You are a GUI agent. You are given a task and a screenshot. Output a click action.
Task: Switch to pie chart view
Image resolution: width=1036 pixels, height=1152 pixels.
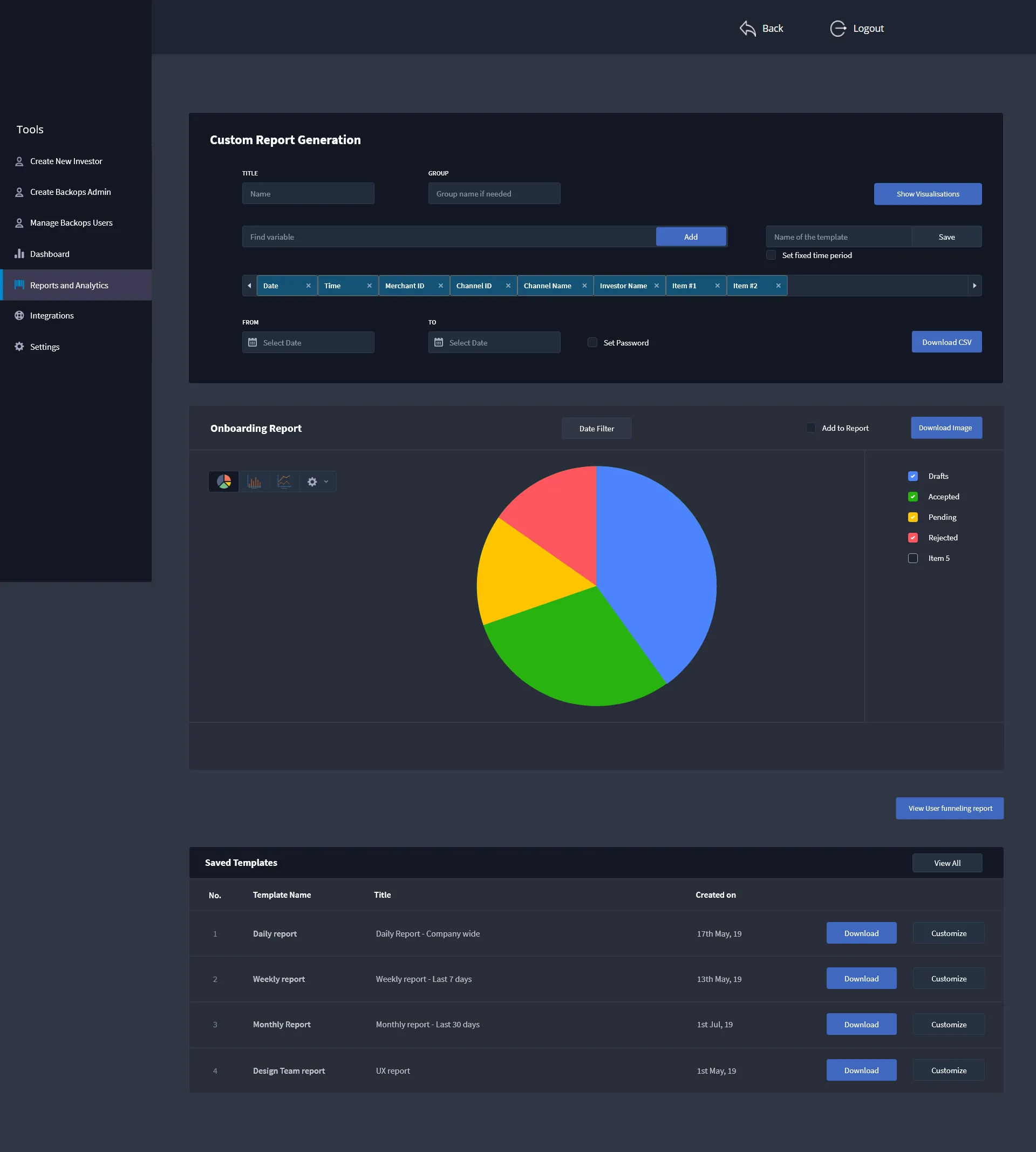coord(224,482)
